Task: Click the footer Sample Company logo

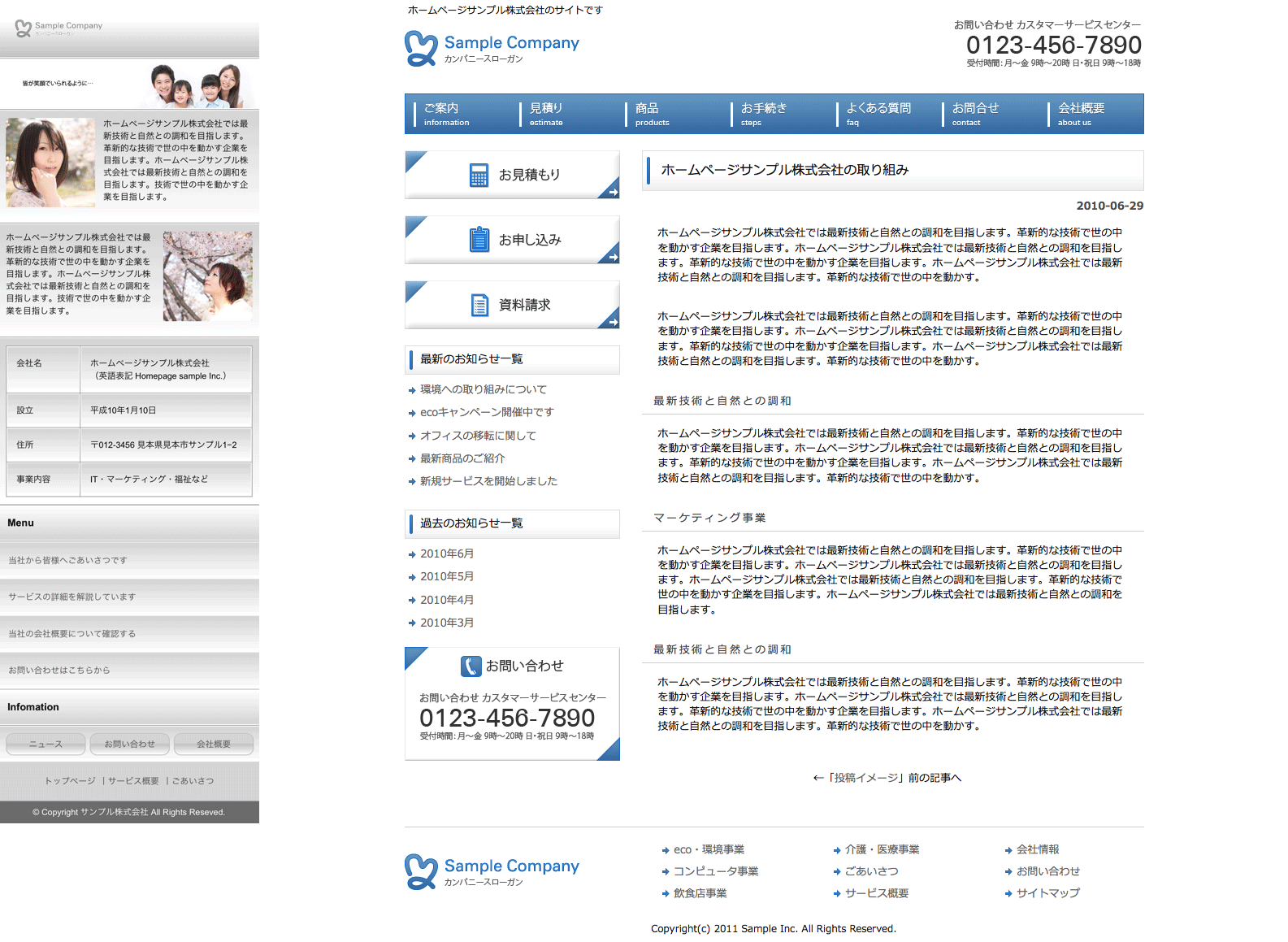Action: tap(492, 871)
